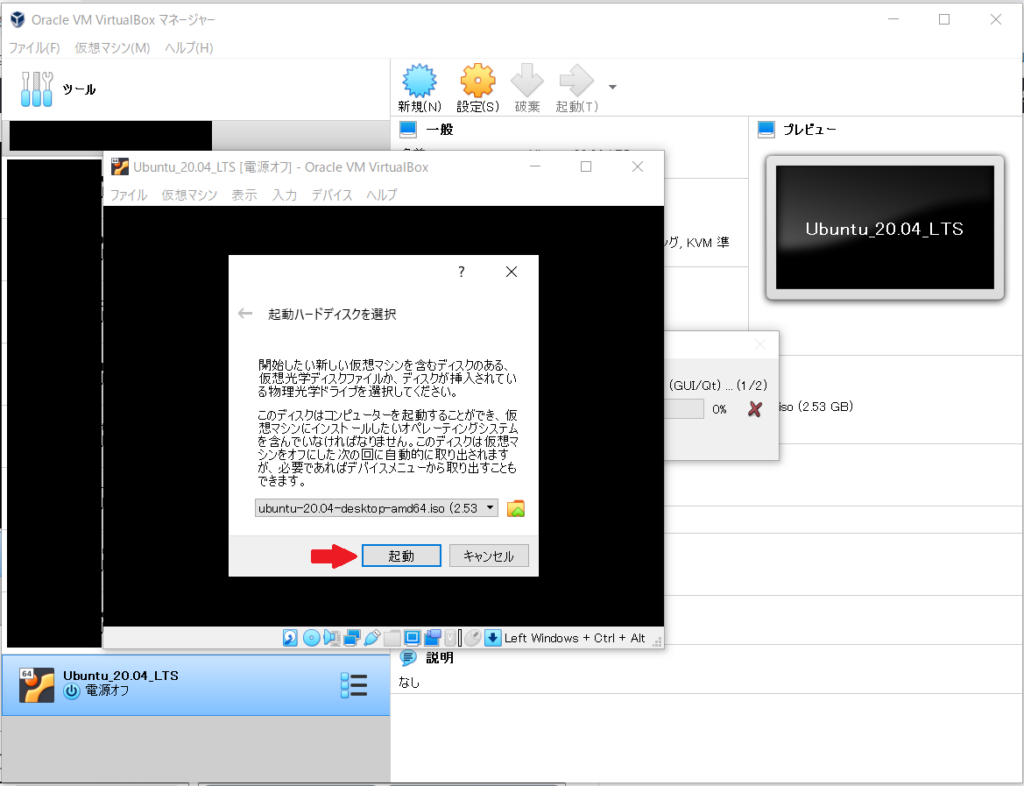Click the VM window title bar icon

point(120,166)
